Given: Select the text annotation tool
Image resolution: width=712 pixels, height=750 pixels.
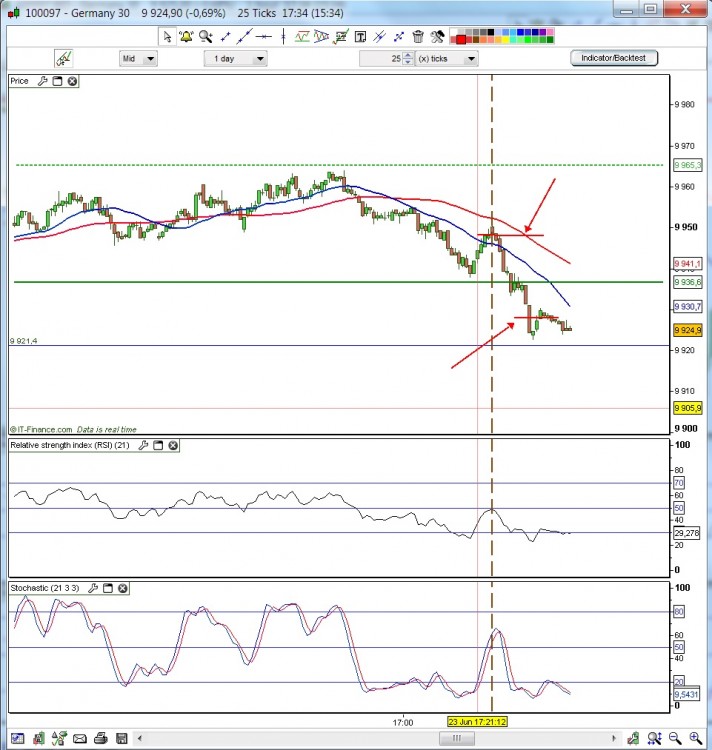Looking at the screenshot, I should [360, 36].
